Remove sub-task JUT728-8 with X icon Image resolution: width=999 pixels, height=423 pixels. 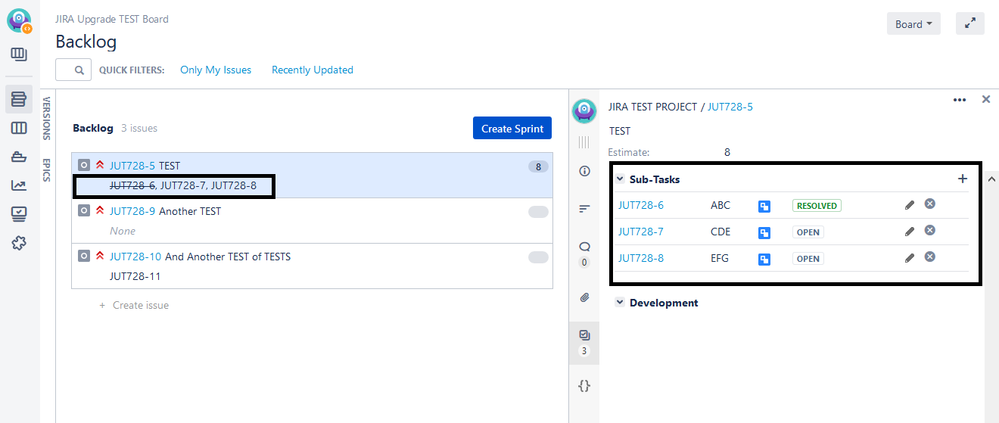coord(930,257)
